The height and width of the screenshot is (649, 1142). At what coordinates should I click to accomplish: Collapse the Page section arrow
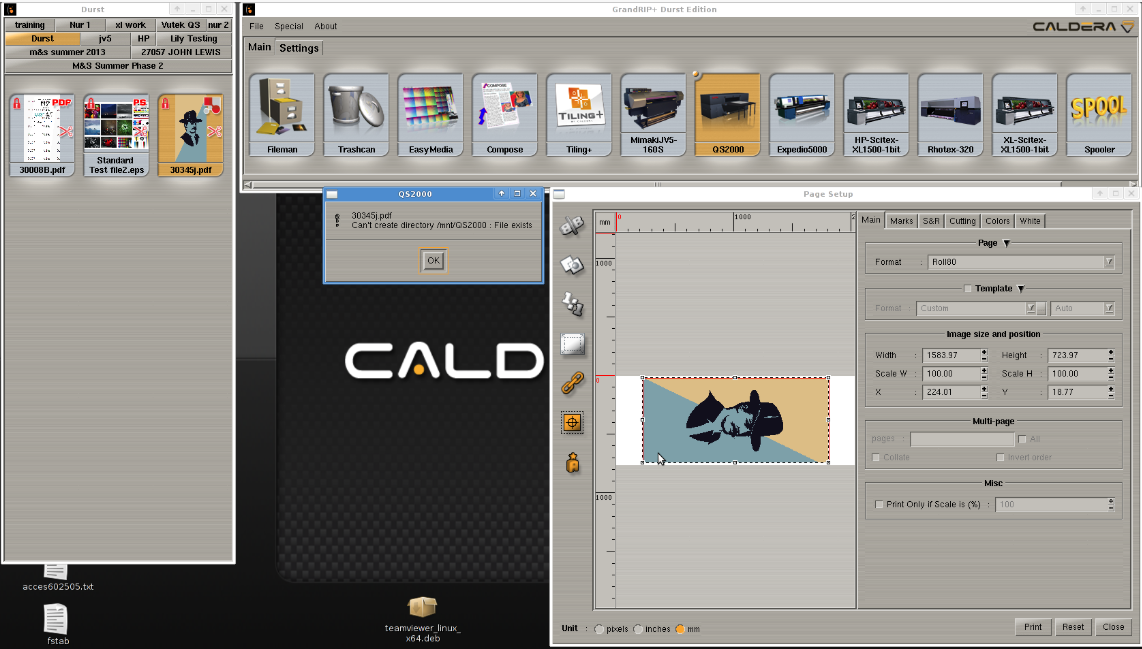click(1007, 243)
